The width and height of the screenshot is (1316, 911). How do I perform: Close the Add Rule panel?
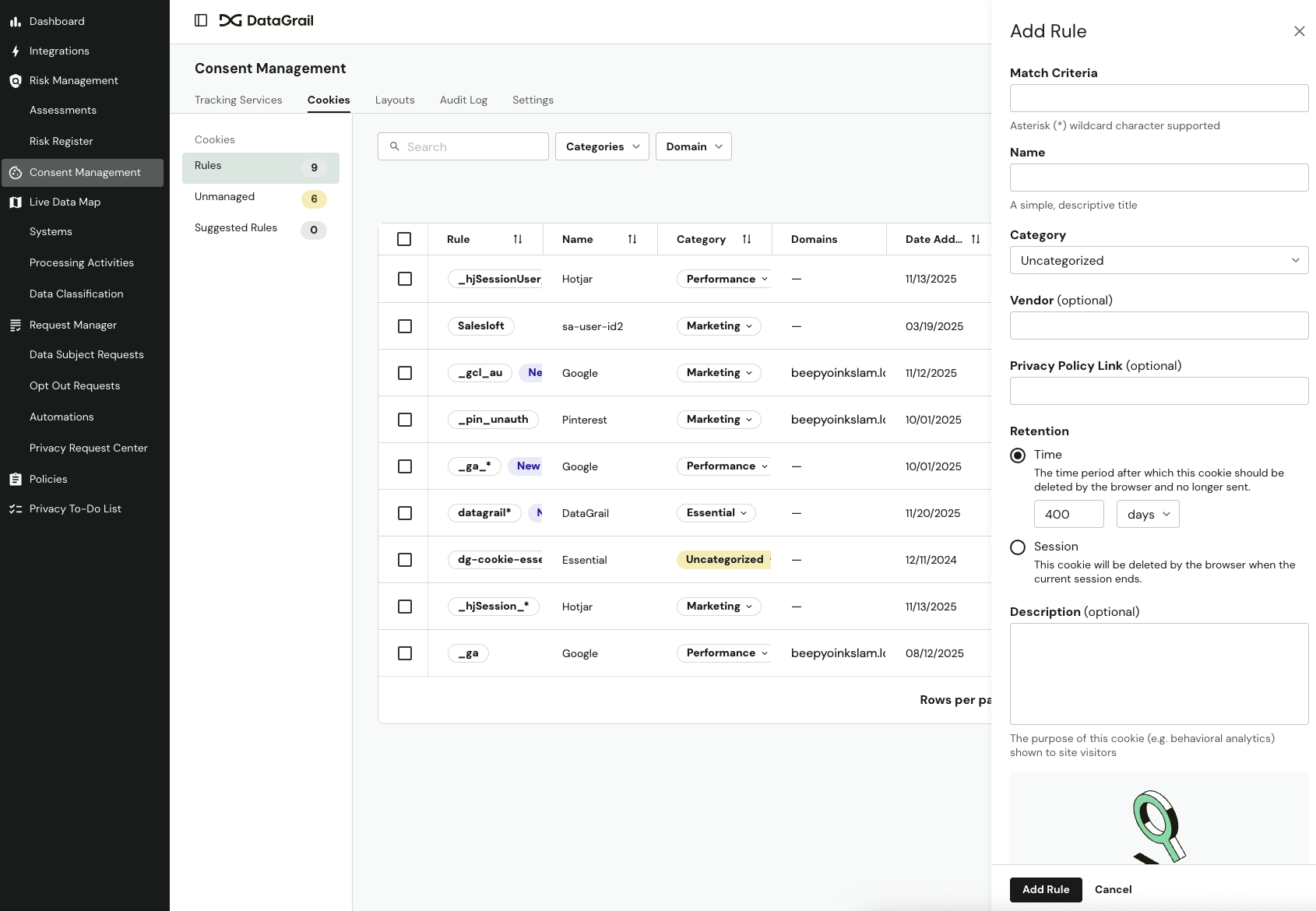1299,32
